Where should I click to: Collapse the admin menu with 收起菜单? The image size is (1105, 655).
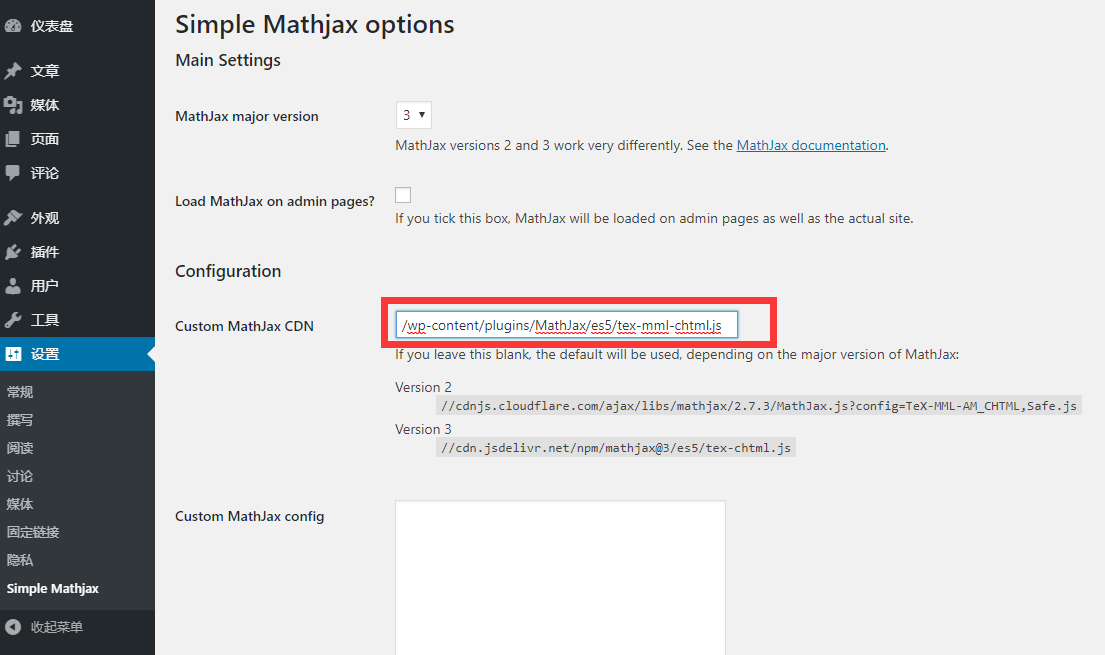(x=56, y=627)
